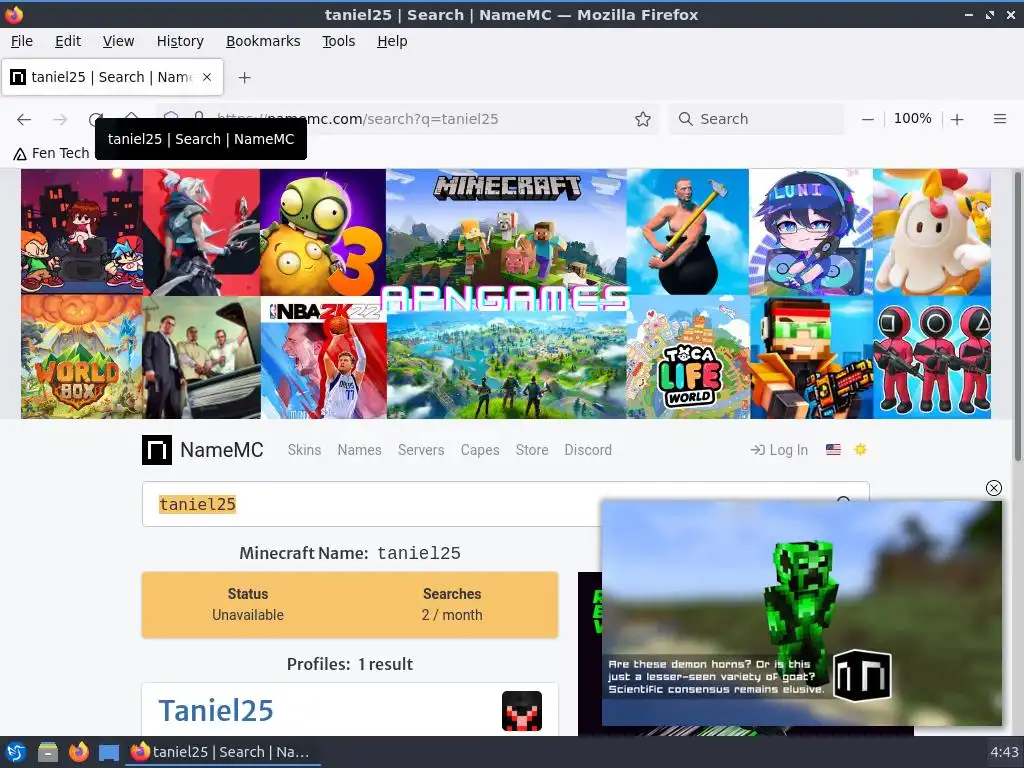This screenshot has height=768, width=1024.
Task: Click the Toca Life World banner thumbnail
Action: click(688, 358)
